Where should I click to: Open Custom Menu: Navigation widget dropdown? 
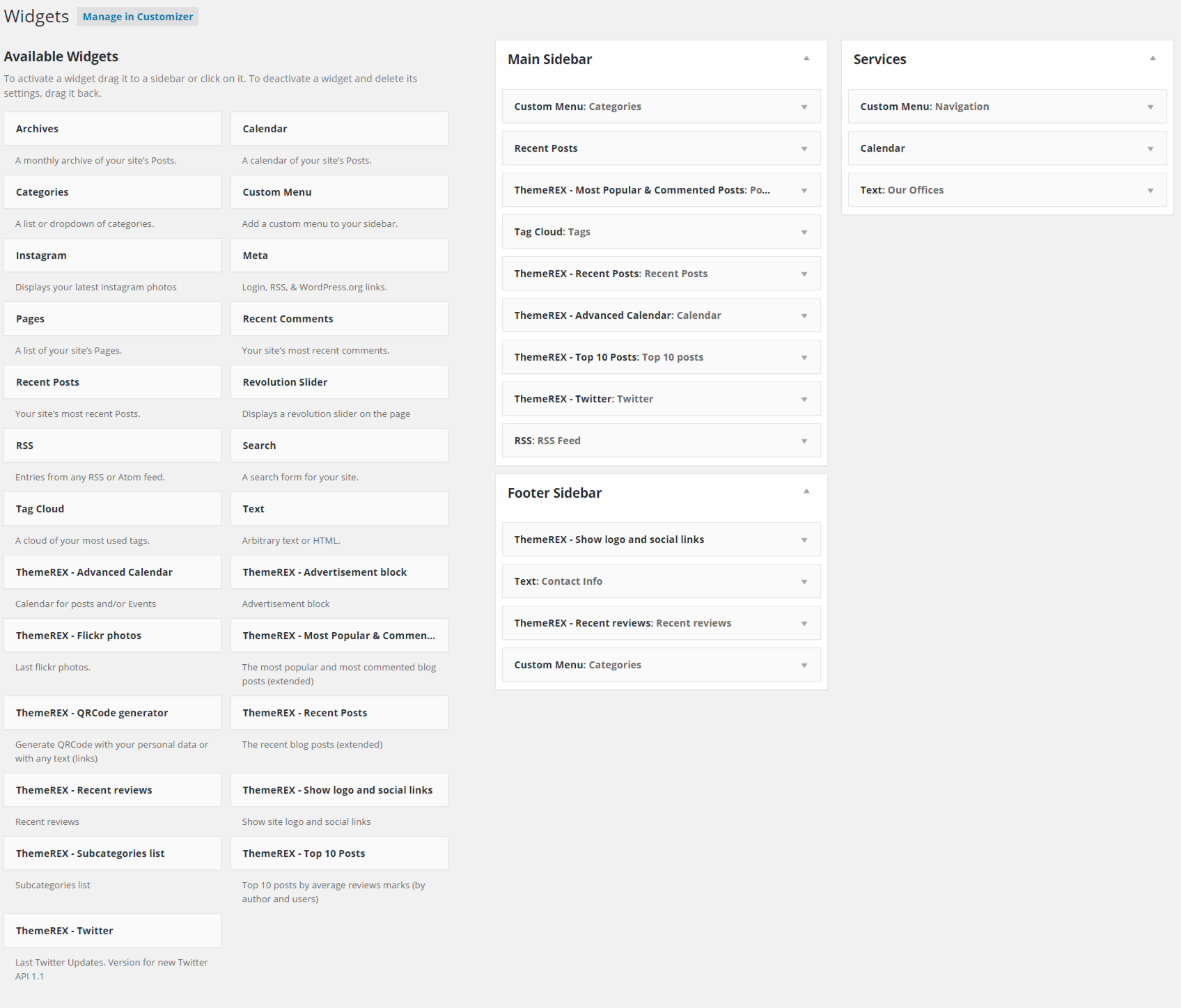pos(1150,107)
